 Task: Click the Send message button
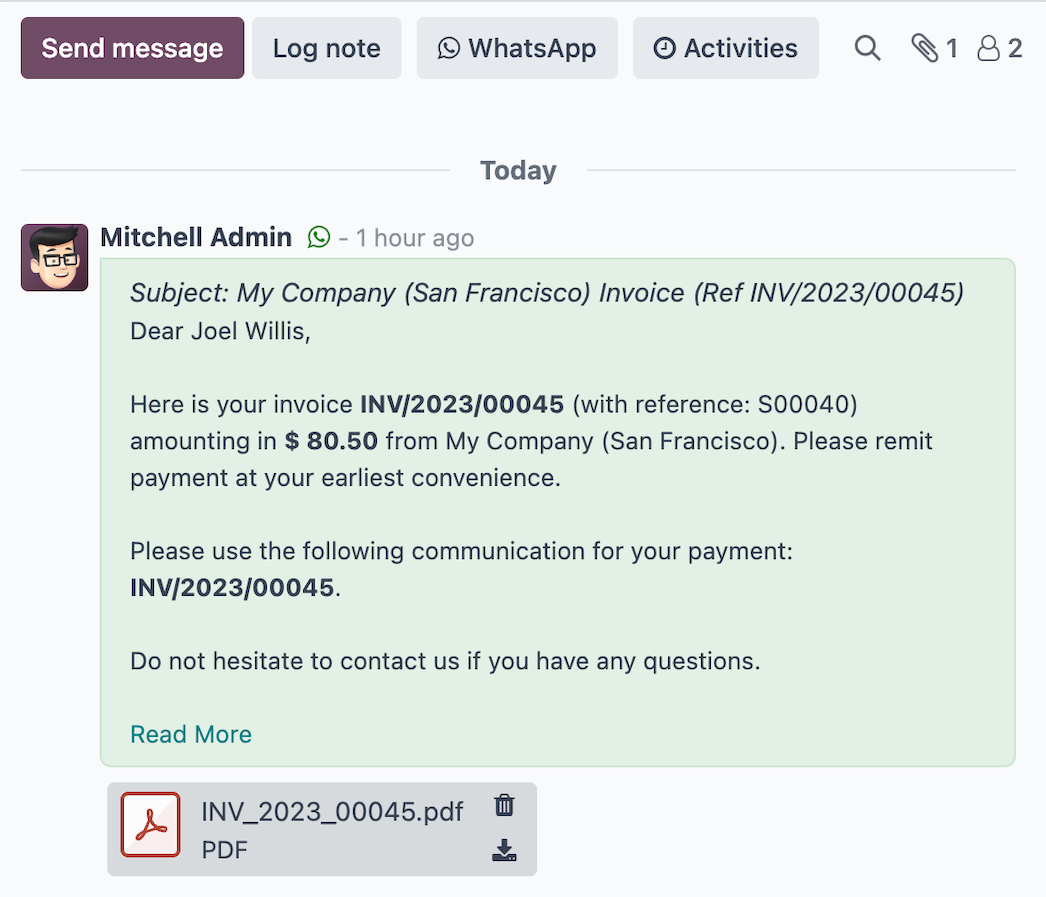tap(132, 48)
